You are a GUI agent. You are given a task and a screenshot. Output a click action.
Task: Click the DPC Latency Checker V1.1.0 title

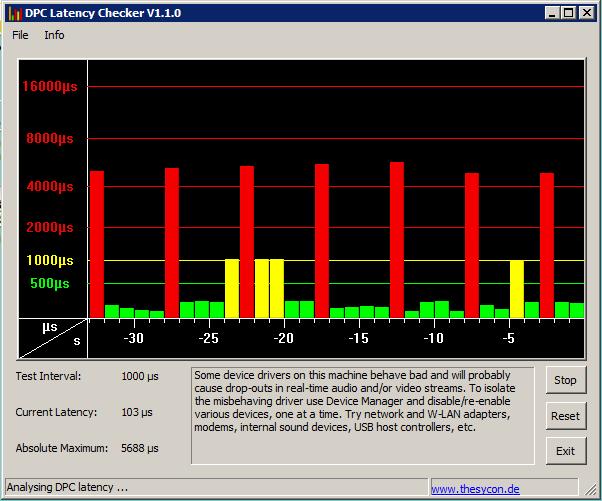pos(103,13)
